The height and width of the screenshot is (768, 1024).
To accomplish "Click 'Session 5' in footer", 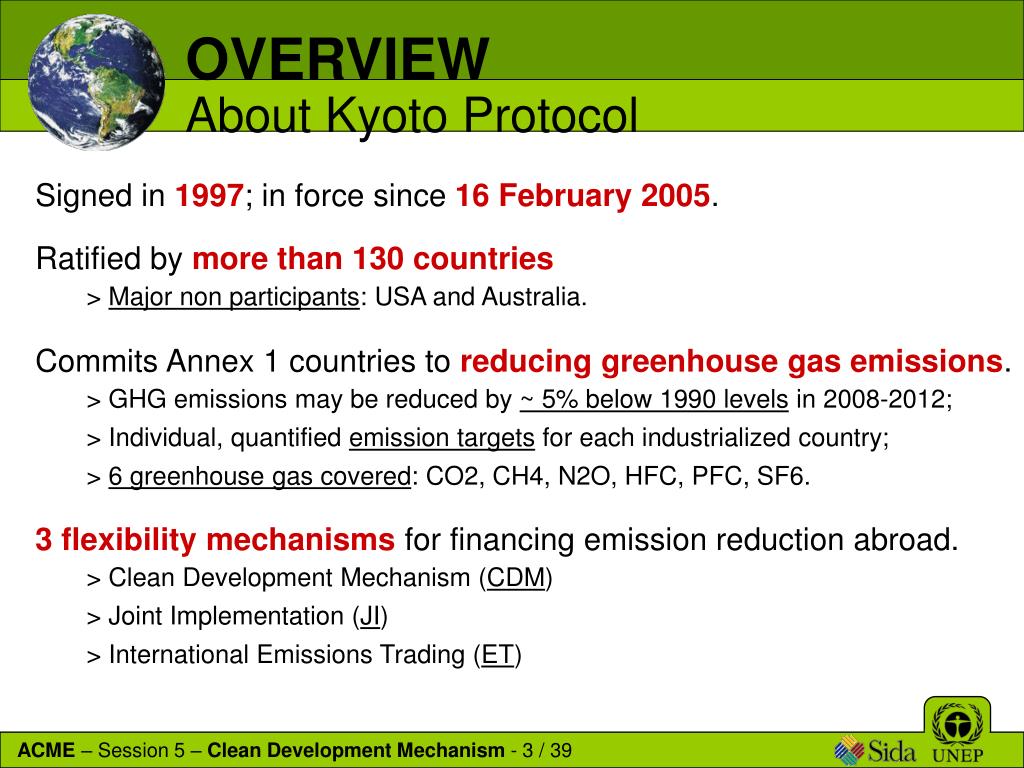I will (141, 750).
